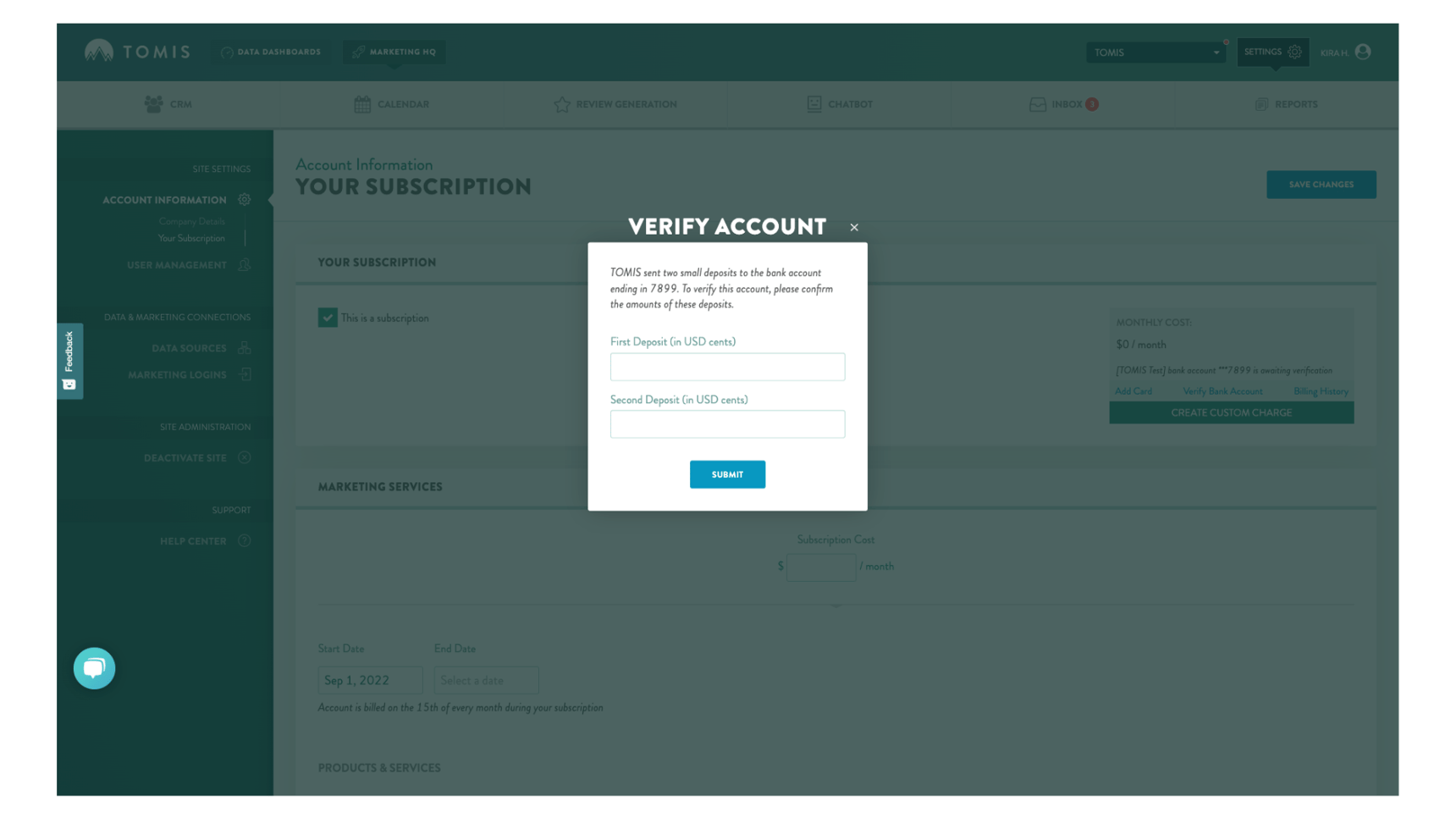Screen dimensions: 1456x819
Task: Open the End Date 'Select a date' picker
Action: point(486,679)
